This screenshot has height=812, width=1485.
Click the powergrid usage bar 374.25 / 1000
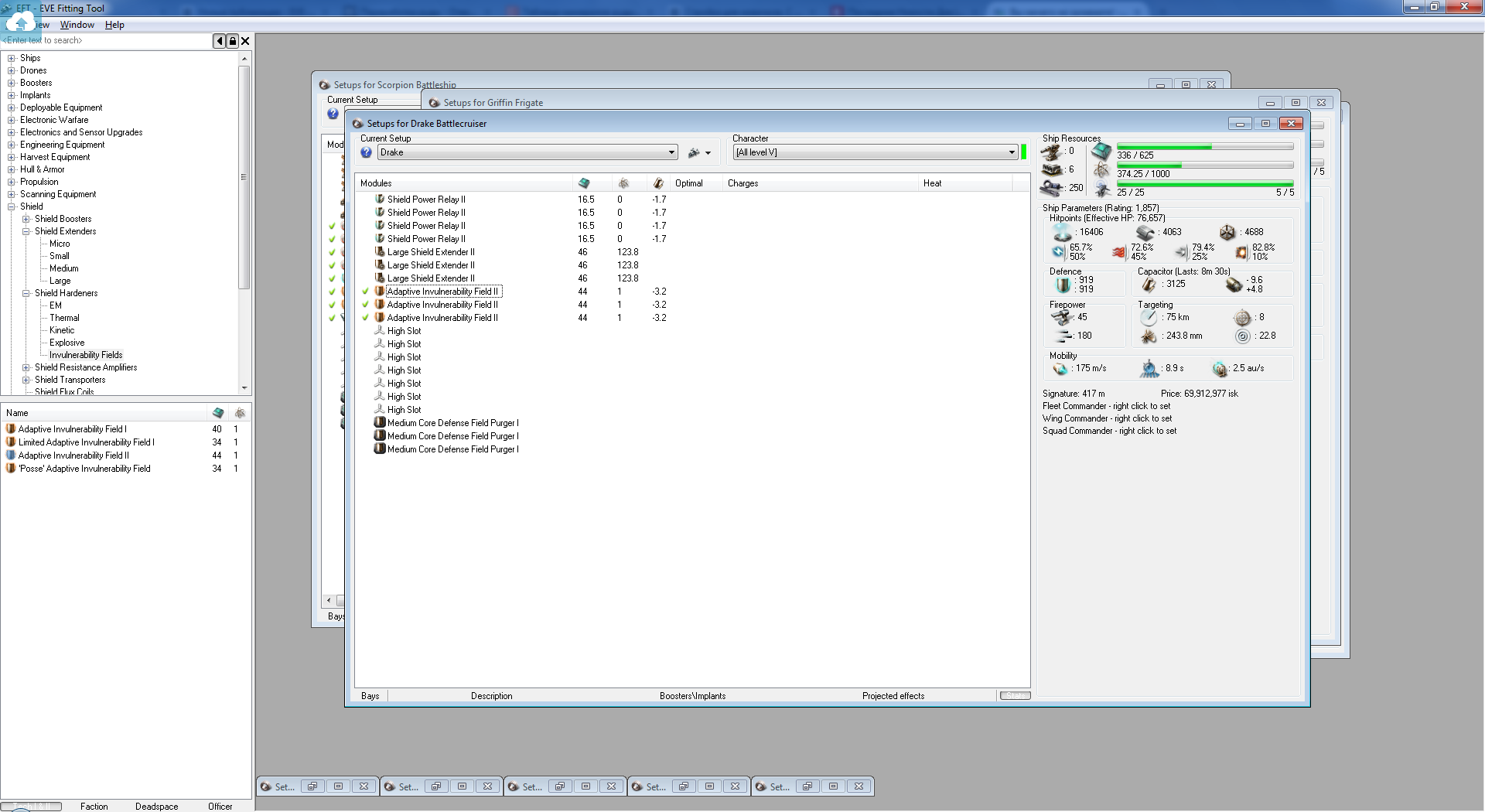(1205, 165)
